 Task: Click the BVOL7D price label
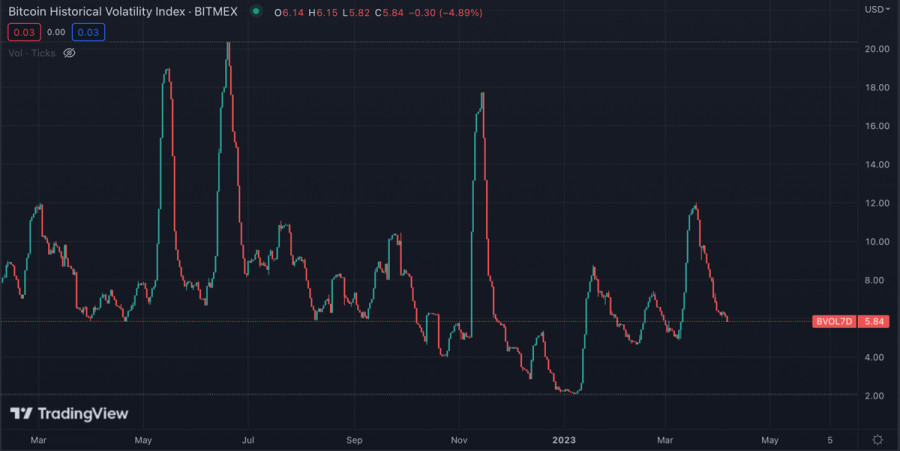[834, 321]
